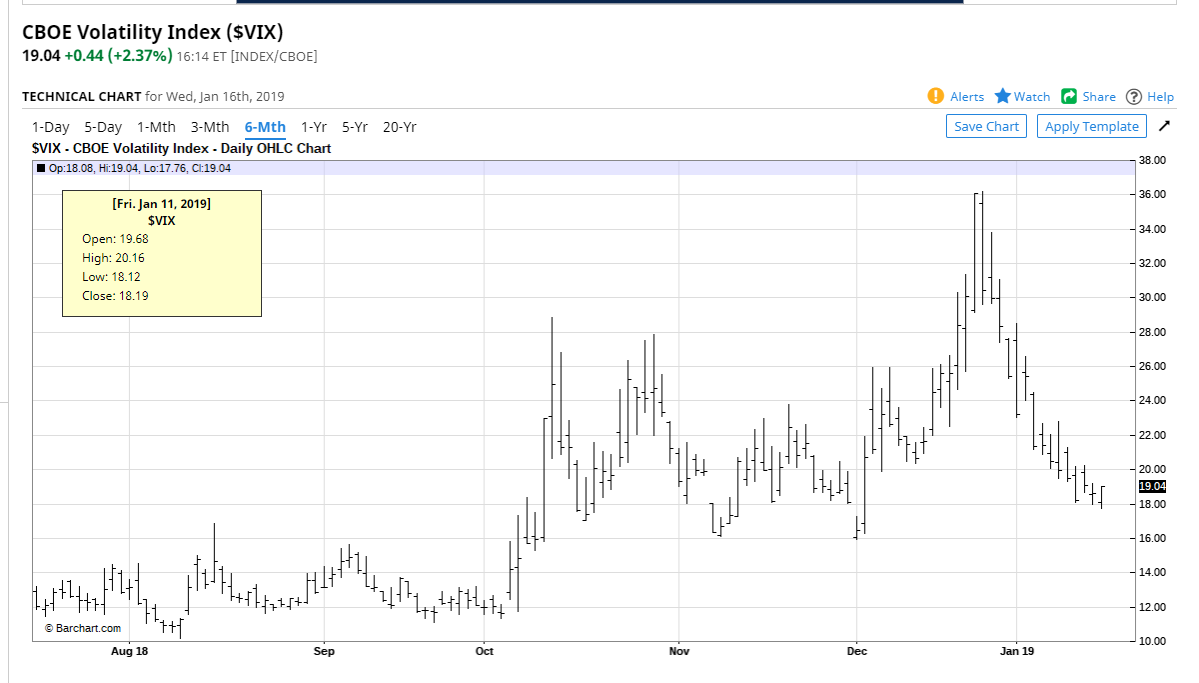Click the Fri. Jan 11, 2019 tooltip date
Image resolution: width=1199 pixels, height=683 pixels.
pos(161,203)
